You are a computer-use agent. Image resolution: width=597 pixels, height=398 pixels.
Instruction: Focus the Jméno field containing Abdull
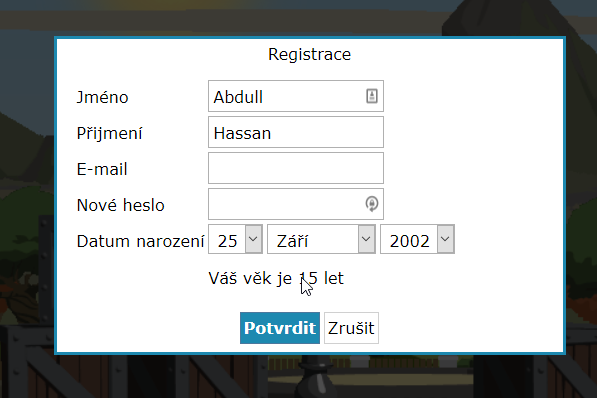point(296,96)
